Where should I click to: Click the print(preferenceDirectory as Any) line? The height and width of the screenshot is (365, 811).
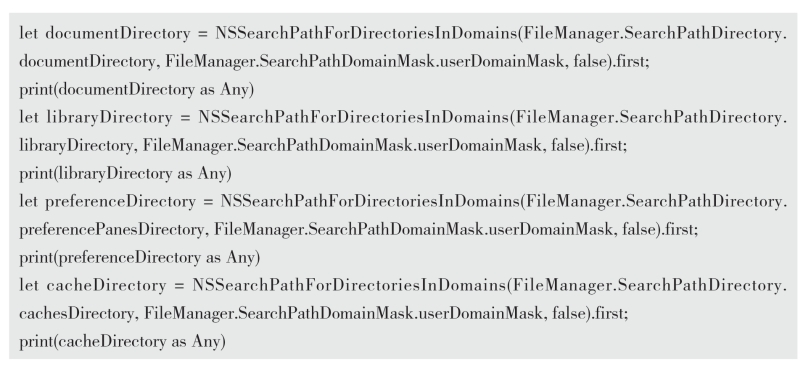[x=140, y=257]
